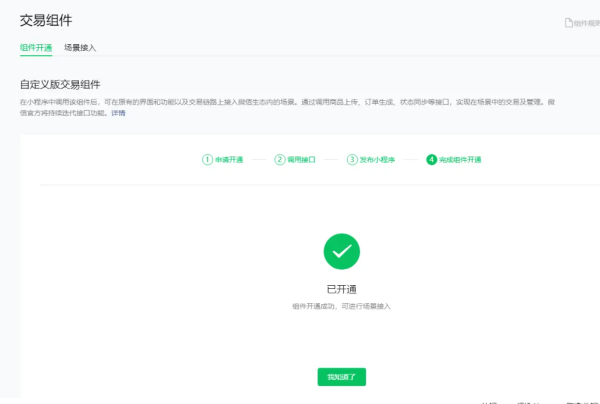Click the 已开通 status text
Image resolution: width=600 pixels, height=404 pixels.
tap(341, 288)
